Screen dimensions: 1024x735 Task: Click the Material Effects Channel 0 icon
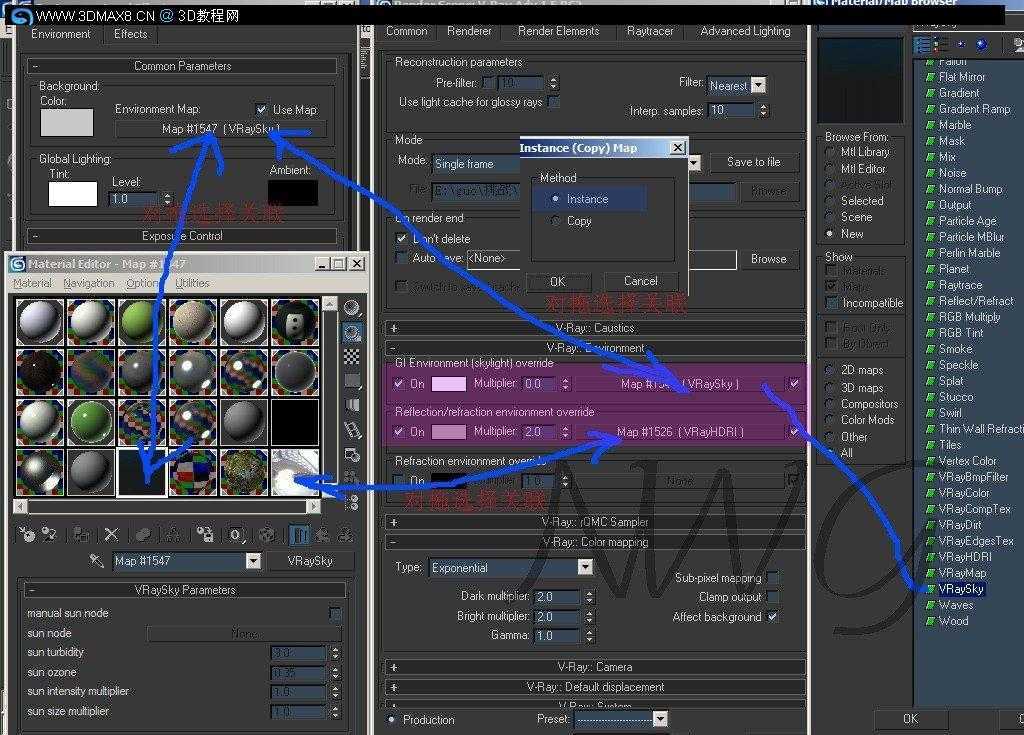click(236, 534)
